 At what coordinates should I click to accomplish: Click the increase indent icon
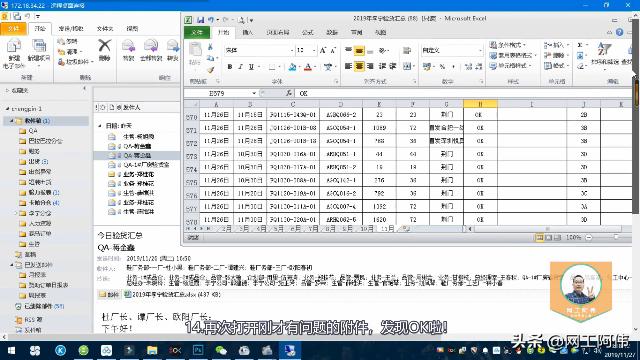click(x=393, y=66)
